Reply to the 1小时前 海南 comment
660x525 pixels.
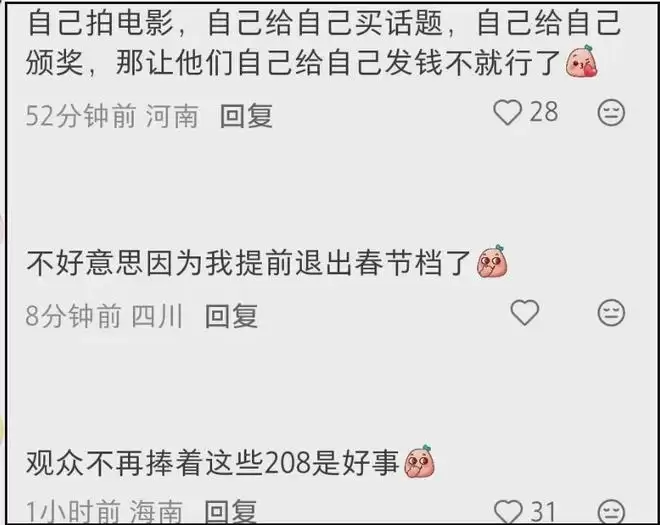[x=230, y=512]
